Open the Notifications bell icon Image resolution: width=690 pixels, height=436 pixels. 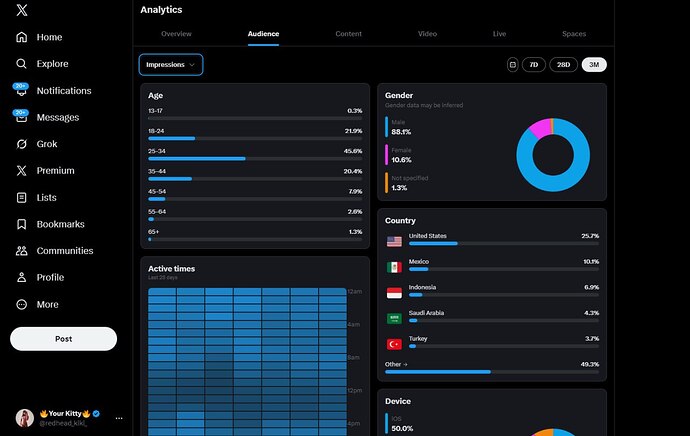click(22, 91)
